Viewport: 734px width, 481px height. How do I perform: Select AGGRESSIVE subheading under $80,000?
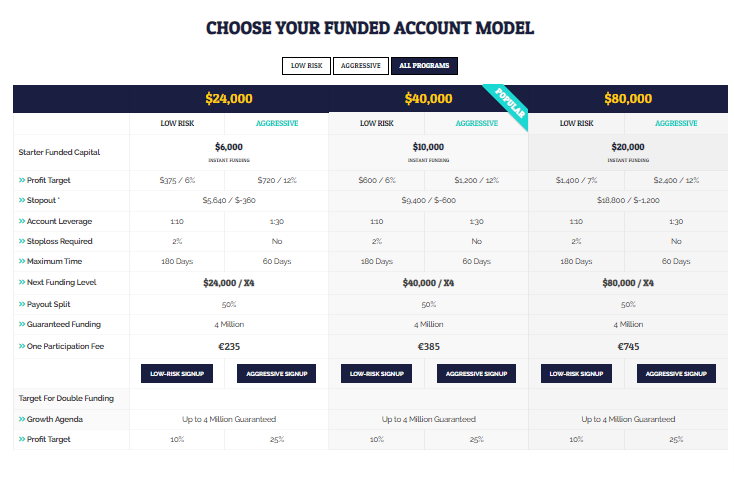point(676,124)
